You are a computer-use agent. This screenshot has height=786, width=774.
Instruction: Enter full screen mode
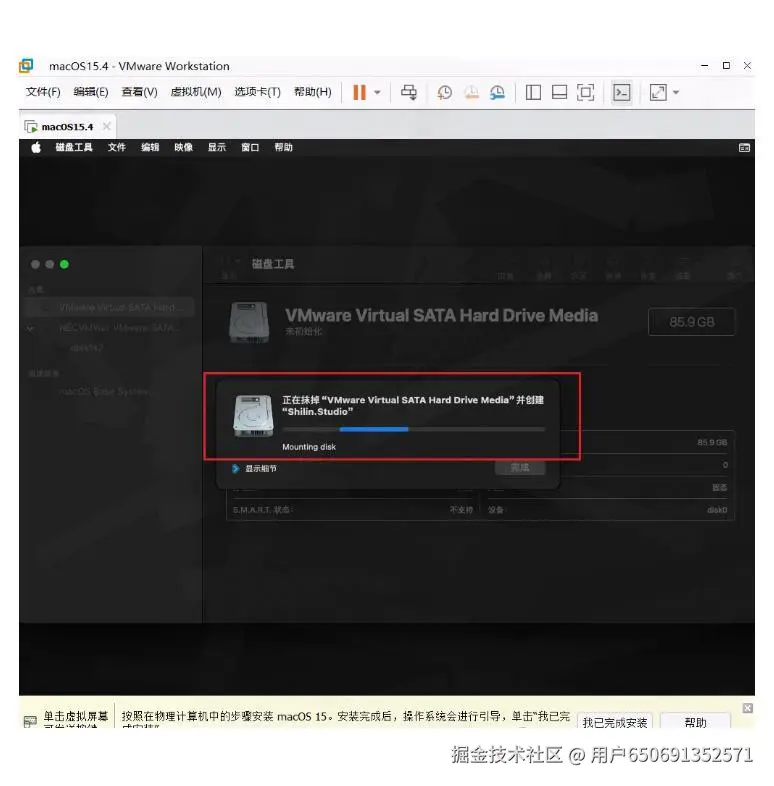[585, 92]
